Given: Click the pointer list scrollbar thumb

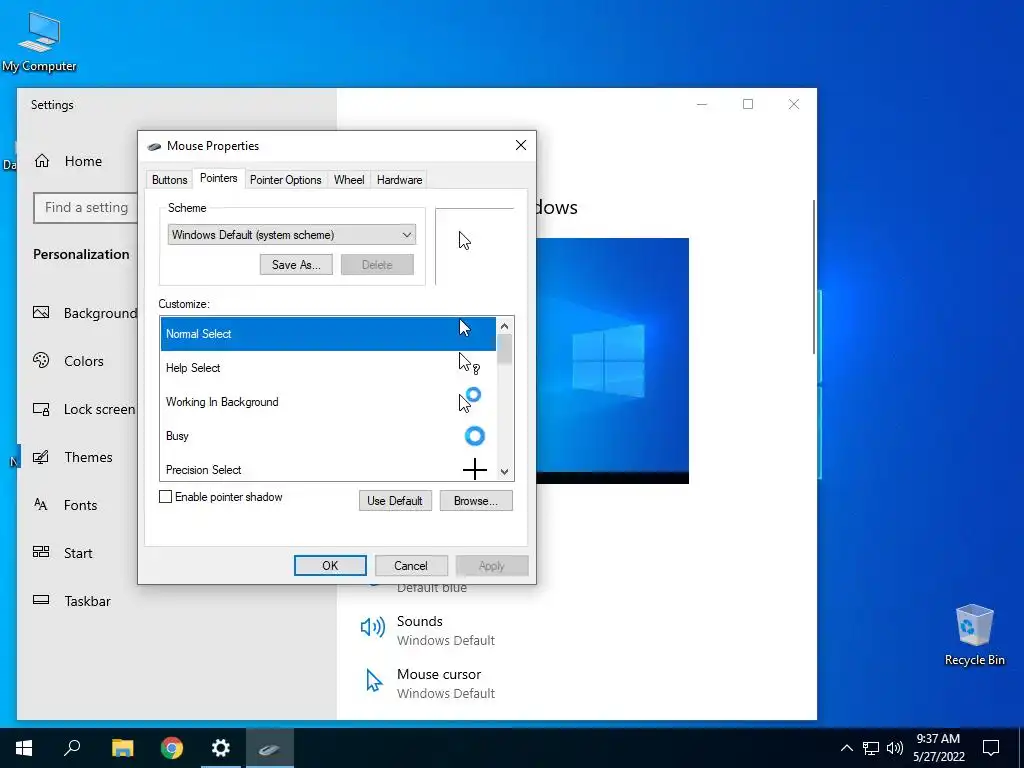Looking at the screenshot, I should tap(504, 349).
